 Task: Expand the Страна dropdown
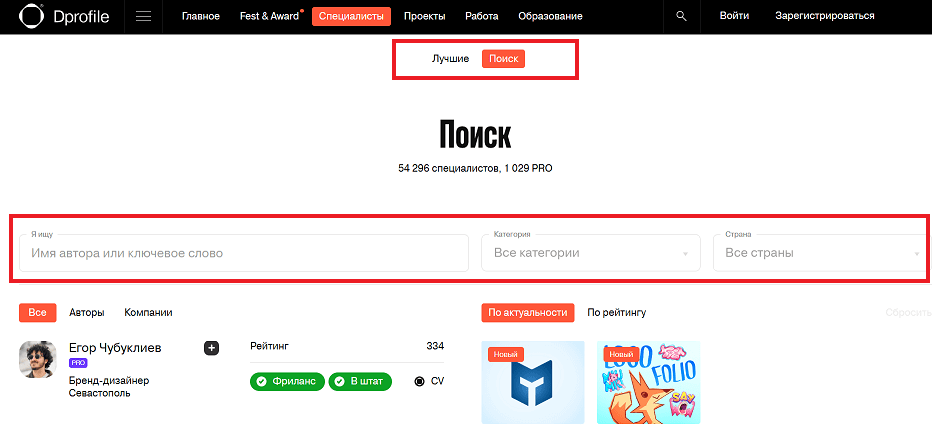pyautogui.click(x=821, y=253)
